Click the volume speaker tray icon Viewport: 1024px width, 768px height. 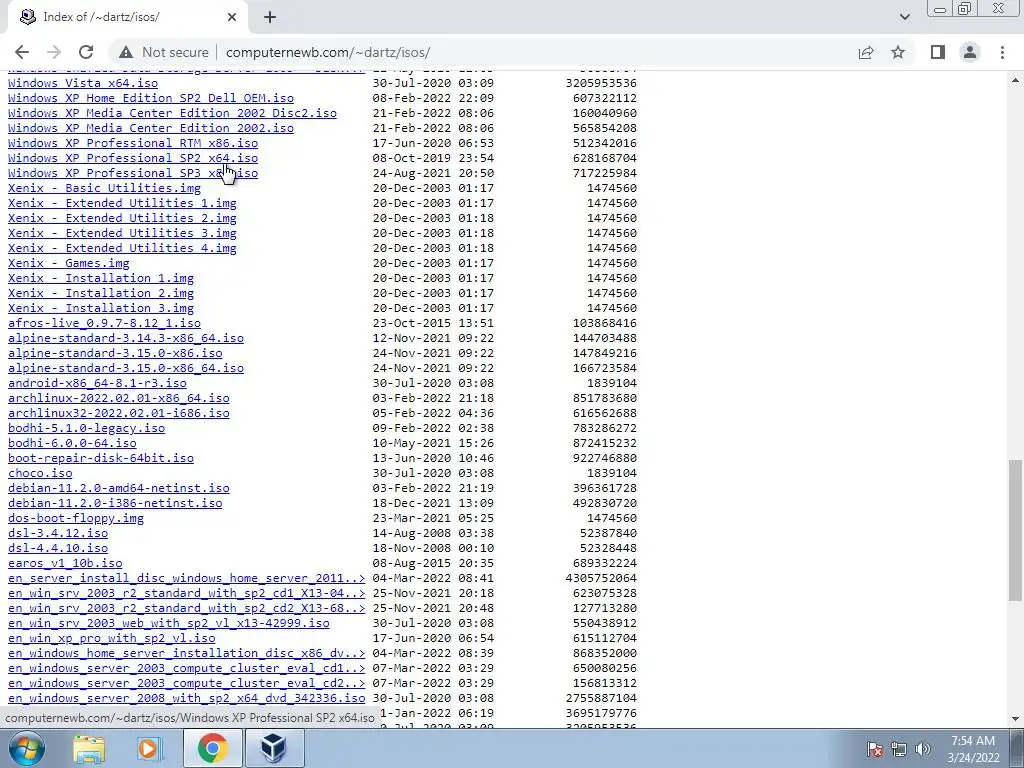click(923, 749)
